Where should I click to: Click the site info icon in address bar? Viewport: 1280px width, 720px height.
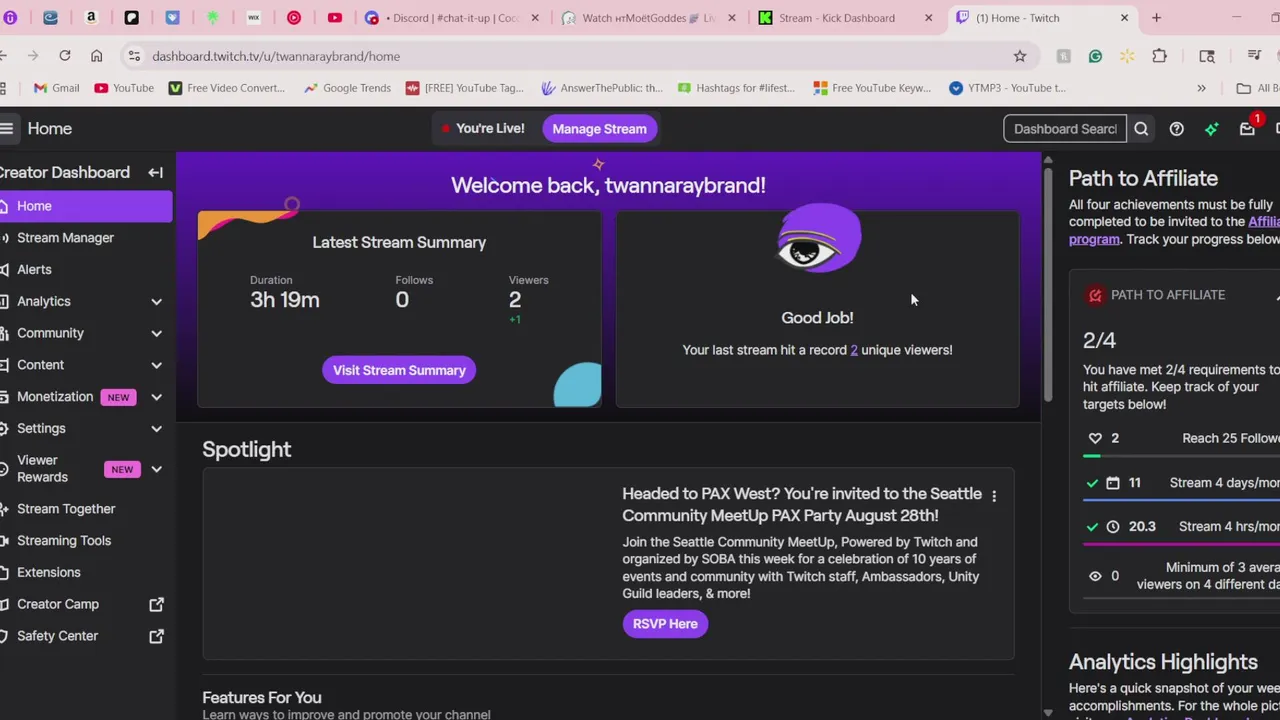(x=134, y=56)
